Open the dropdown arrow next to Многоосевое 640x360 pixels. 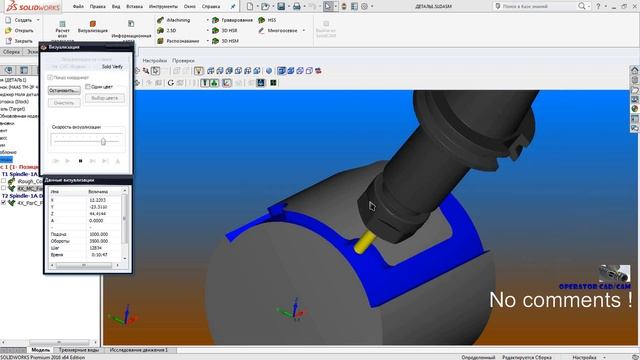point(304,31)
